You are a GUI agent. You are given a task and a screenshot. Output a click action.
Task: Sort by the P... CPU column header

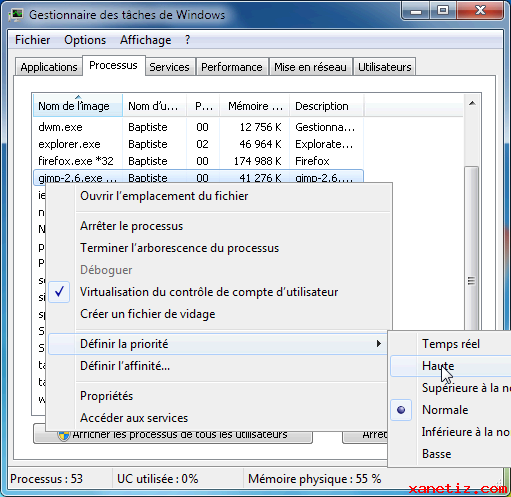(x=203, y=106)
